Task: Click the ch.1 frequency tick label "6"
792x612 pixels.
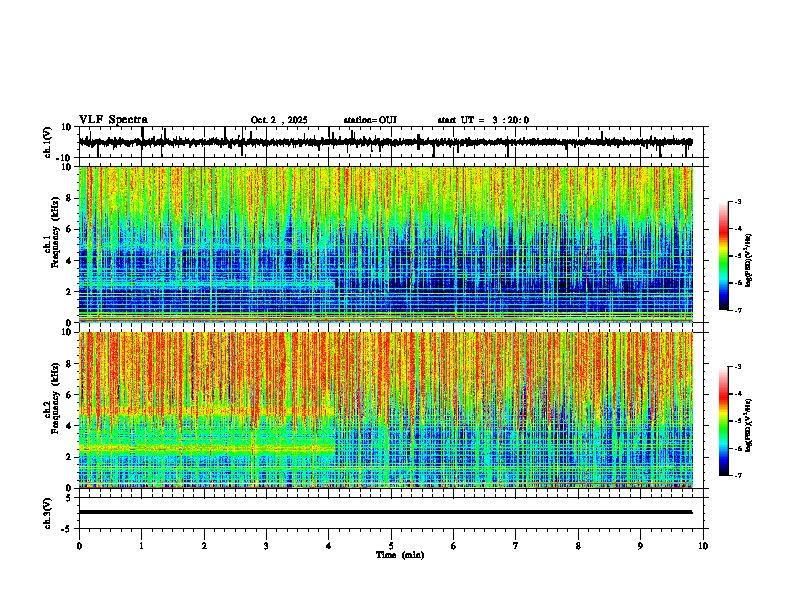Action: coord(70,229)
